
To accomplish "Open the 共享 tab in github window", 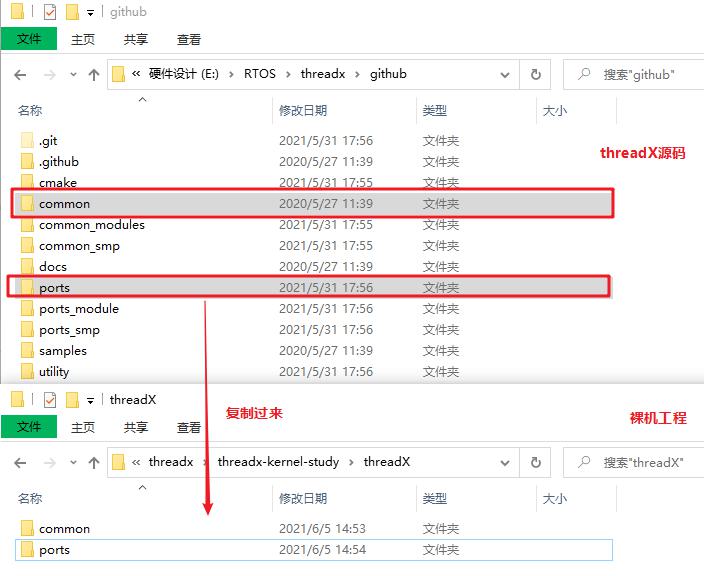I will pos(136,40).
